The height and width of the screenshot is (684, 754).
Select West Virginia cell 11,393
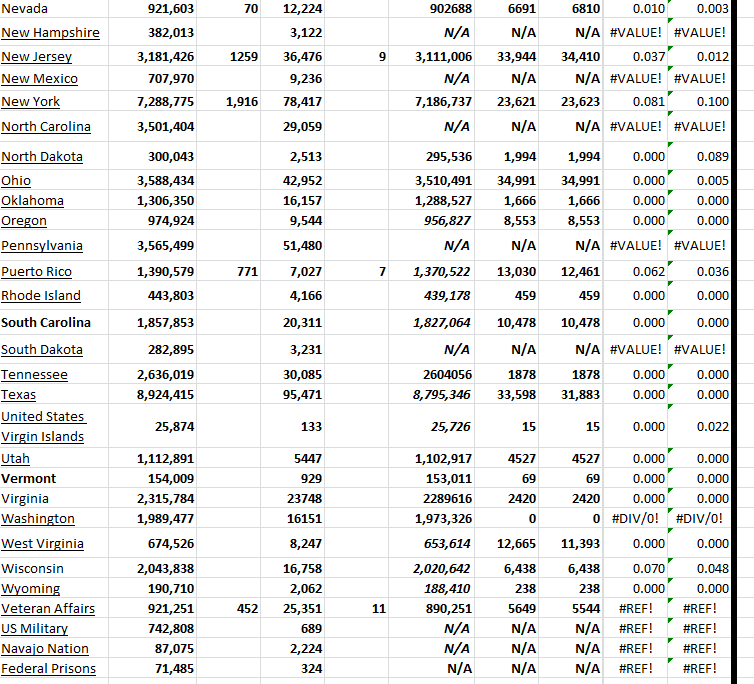[x=571, y=544]
